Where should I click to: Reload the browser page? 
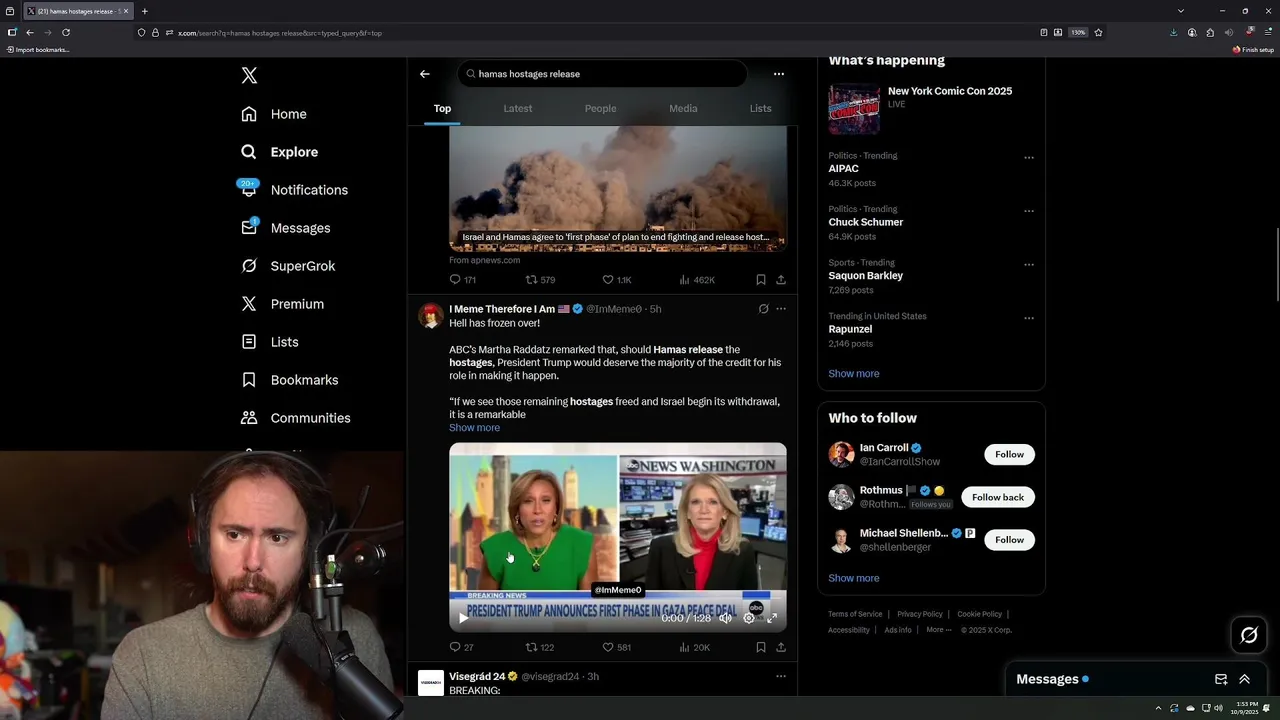[66, 32]
